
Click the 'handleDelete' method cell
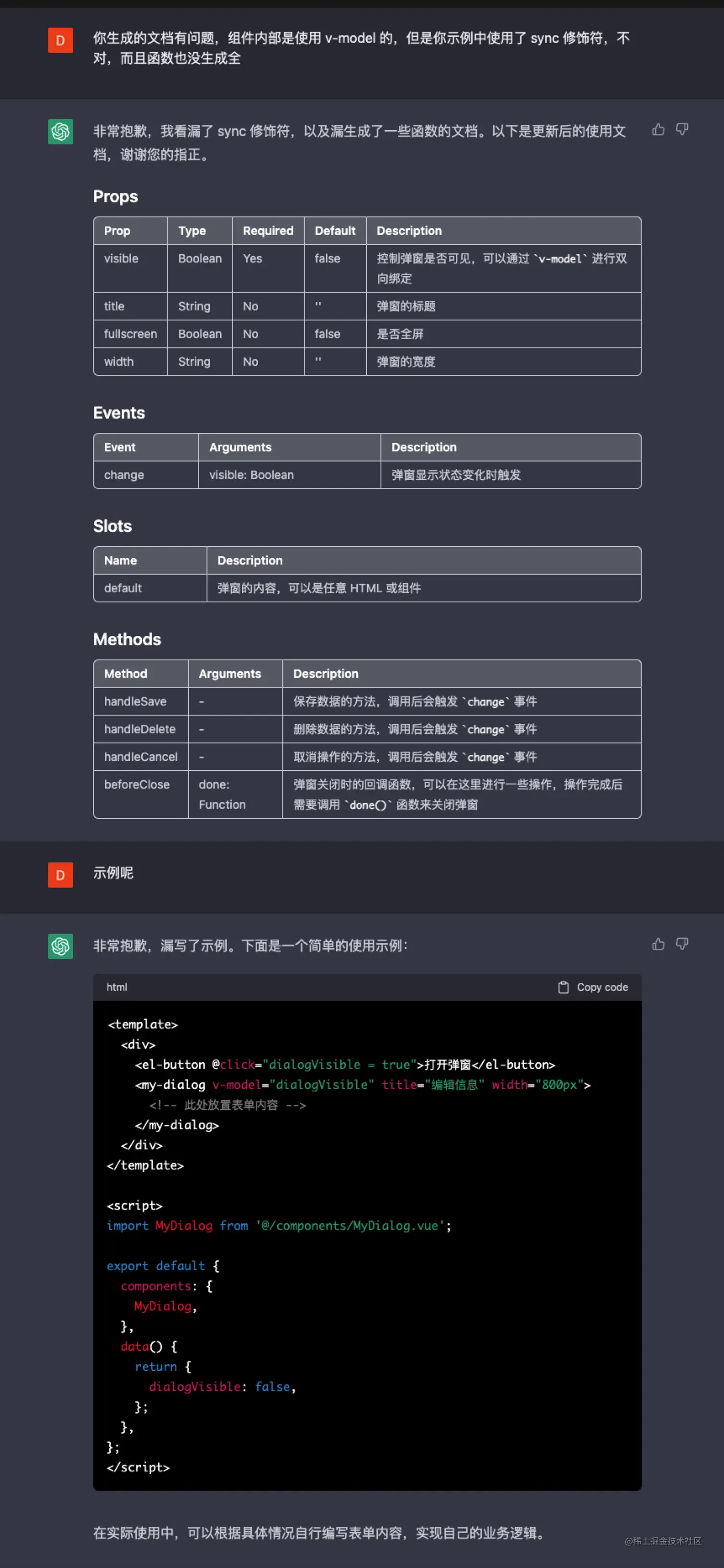pyautogui.click(x=141, y=729)
